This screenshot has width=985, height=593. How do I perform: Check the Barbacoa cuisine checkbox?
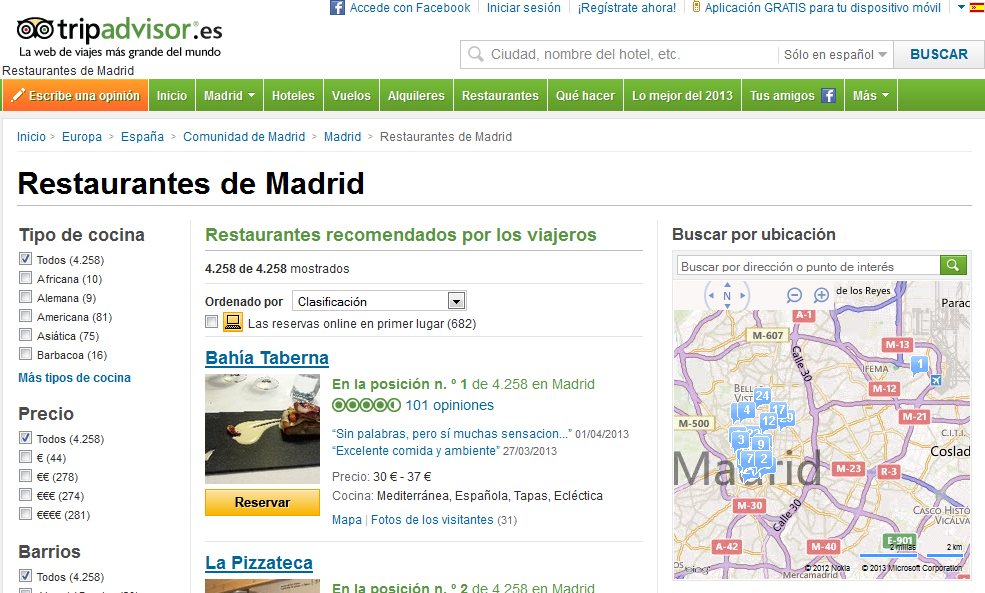pyautogui.click(x=25, y=354)
